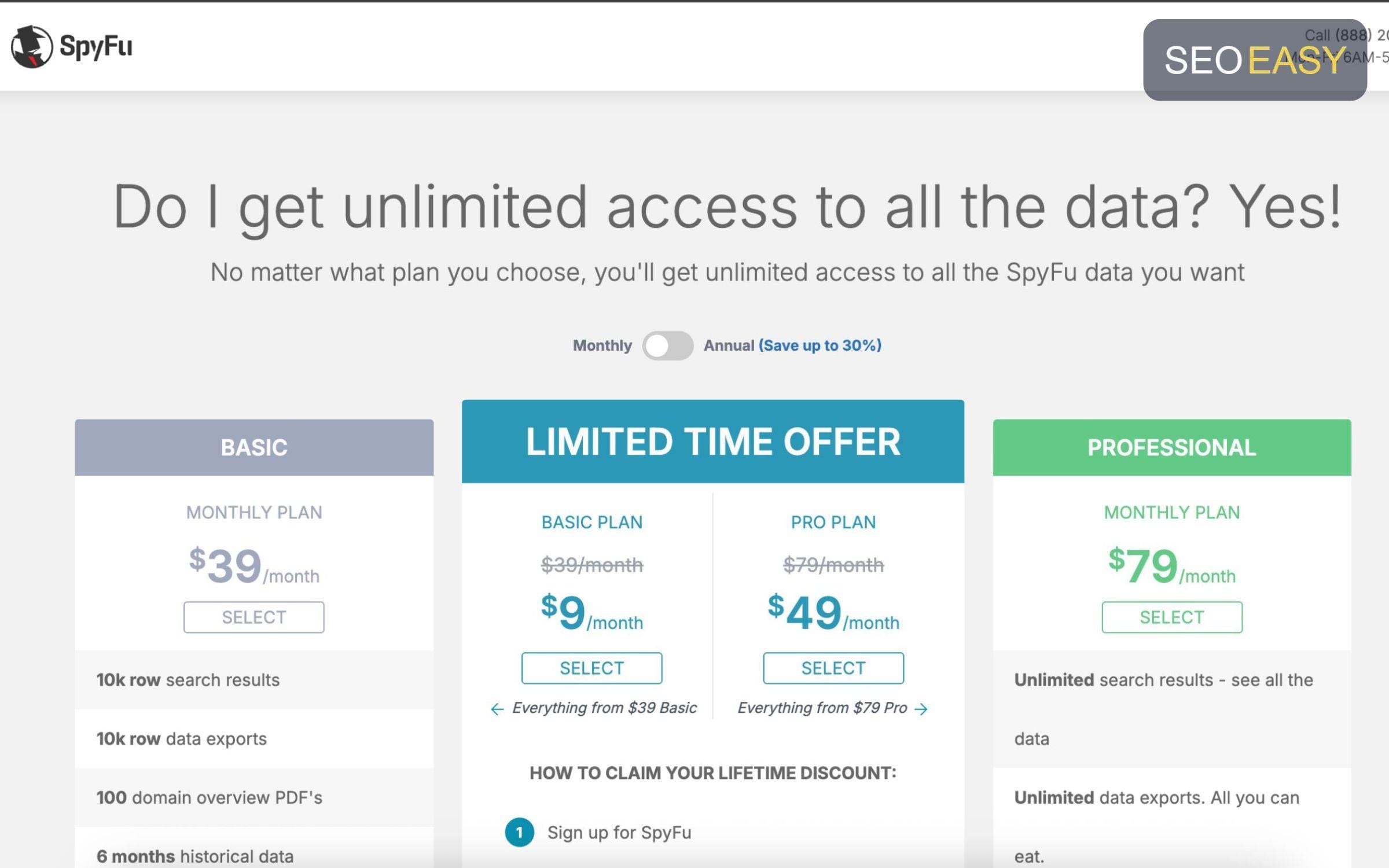Select the $9 limited-offer Basic plan

591,668
